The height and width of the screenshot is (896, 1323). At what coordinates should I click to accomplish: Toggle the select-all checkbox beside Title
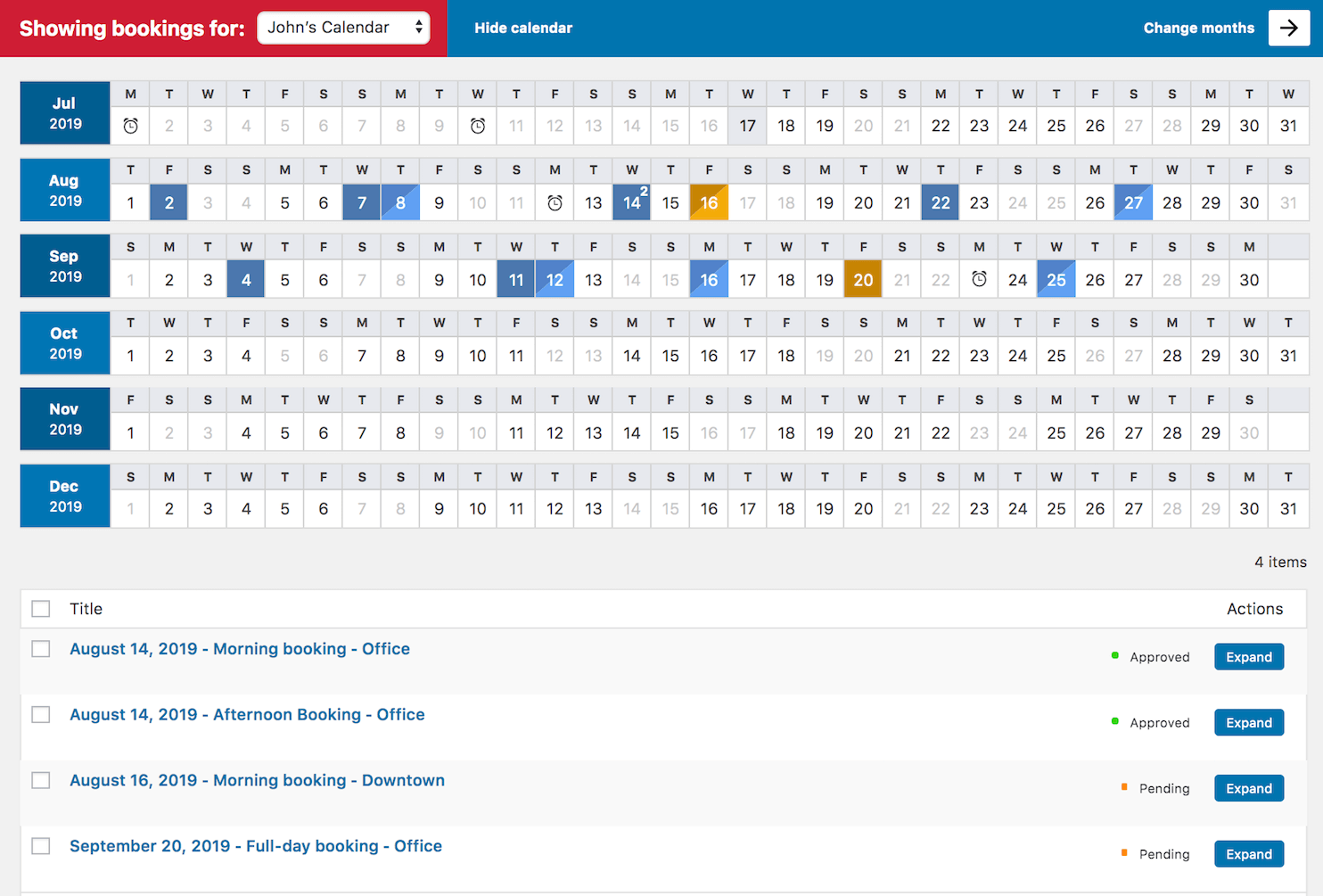[x=41, y=609]
